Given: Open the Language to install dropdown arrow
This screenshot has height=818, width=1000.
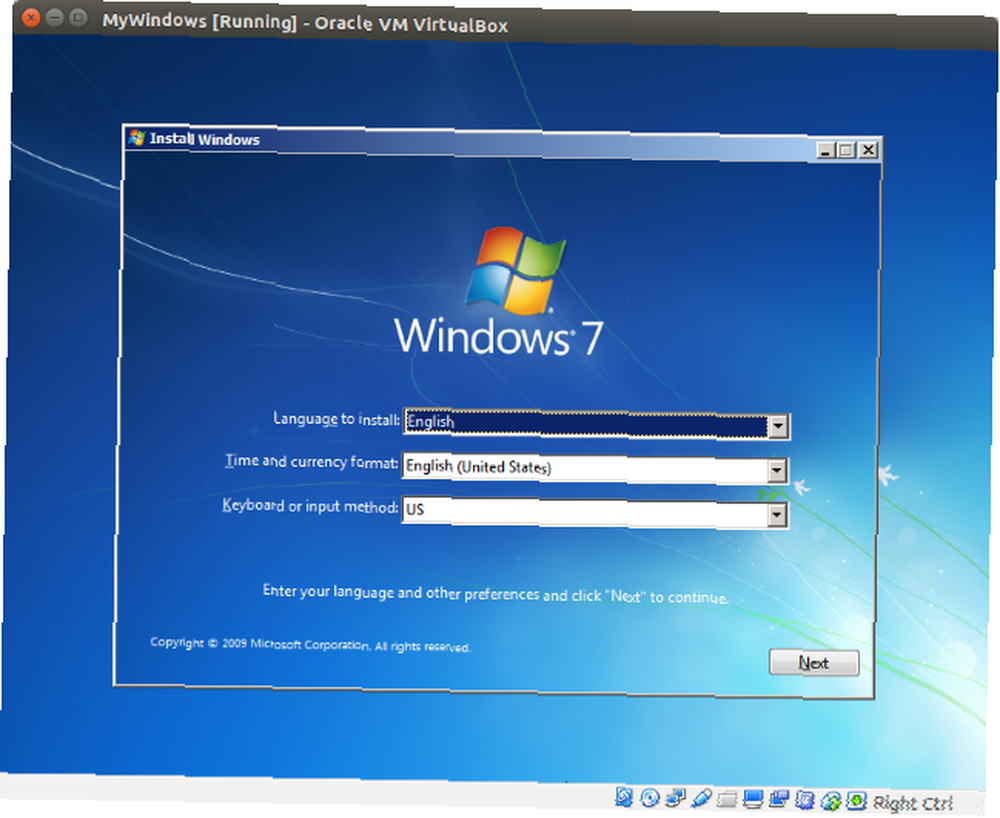Looking at the screenshot, I should coord(779,427).
